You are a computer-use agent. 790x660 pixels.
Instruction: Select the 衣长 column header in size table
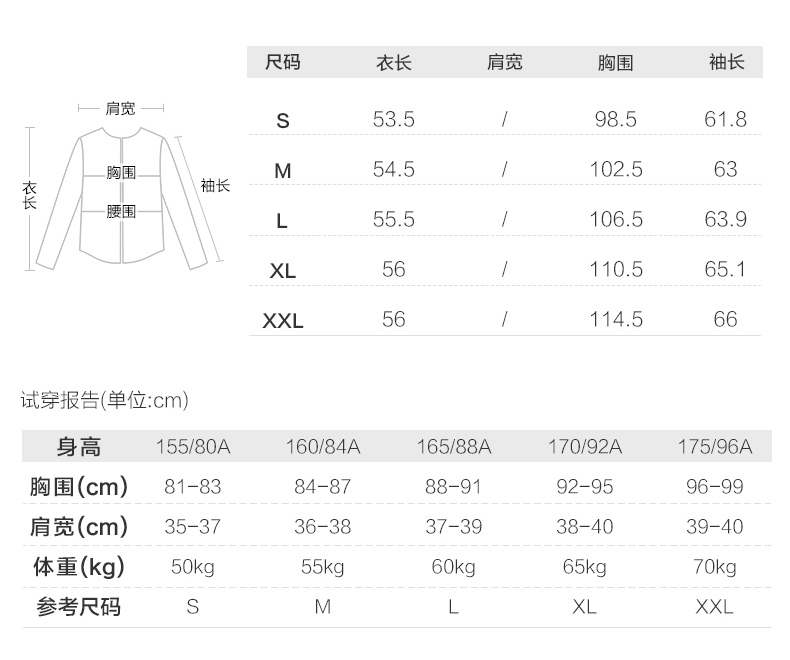coord(393,62)
